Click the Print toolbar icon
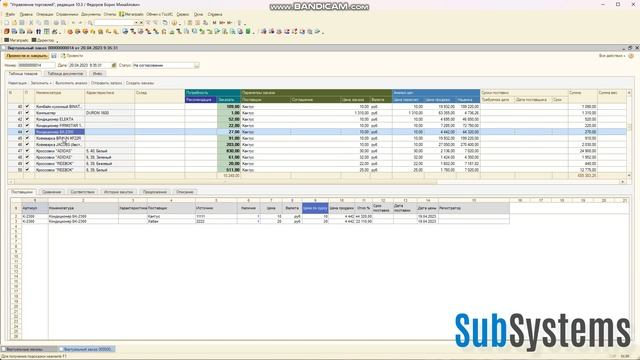640x360 pixels. coord(56,22)
